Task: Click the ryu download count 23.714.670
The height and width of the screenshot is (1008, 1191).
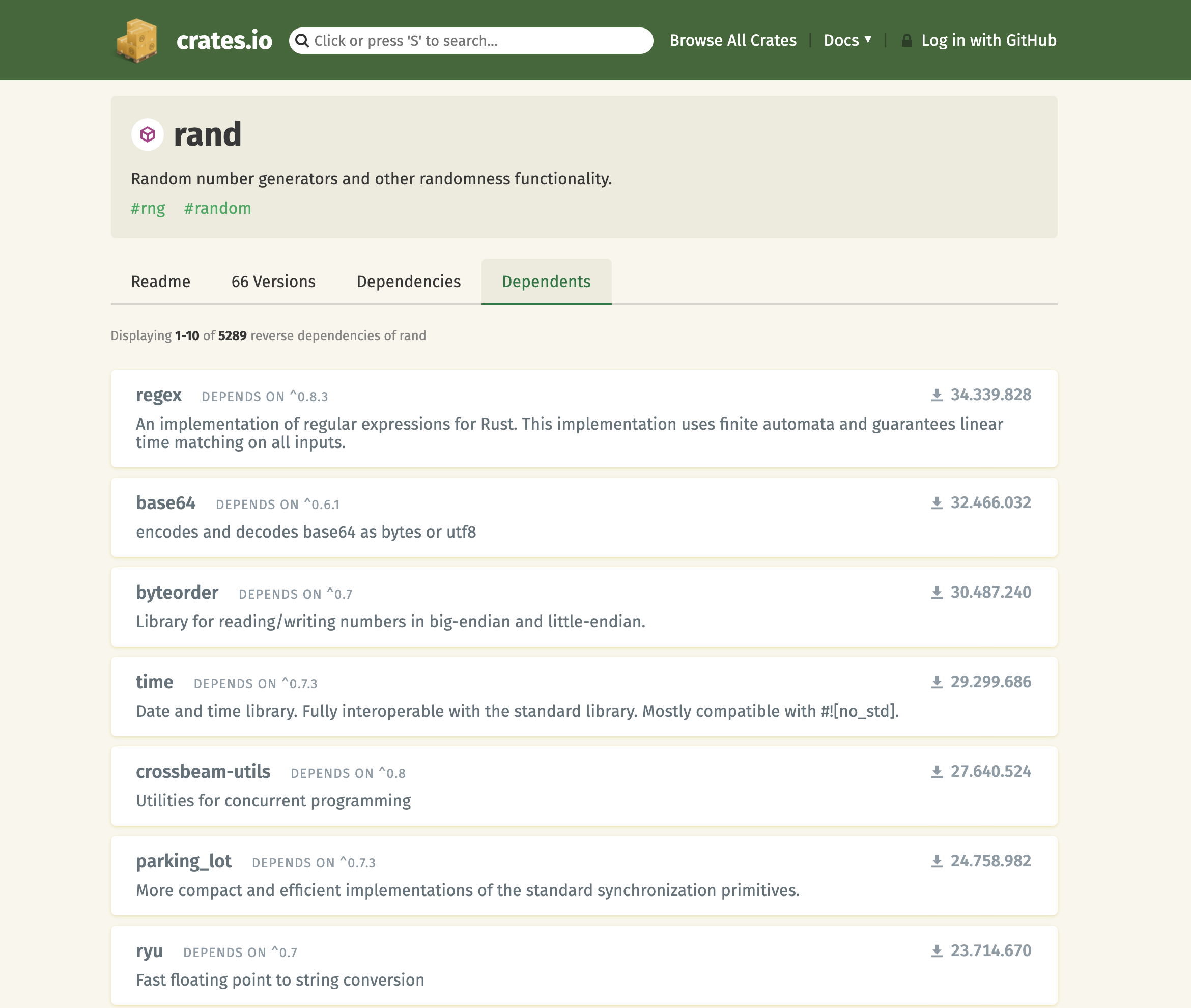Action: pyautogui.click(x=990, y=951)
